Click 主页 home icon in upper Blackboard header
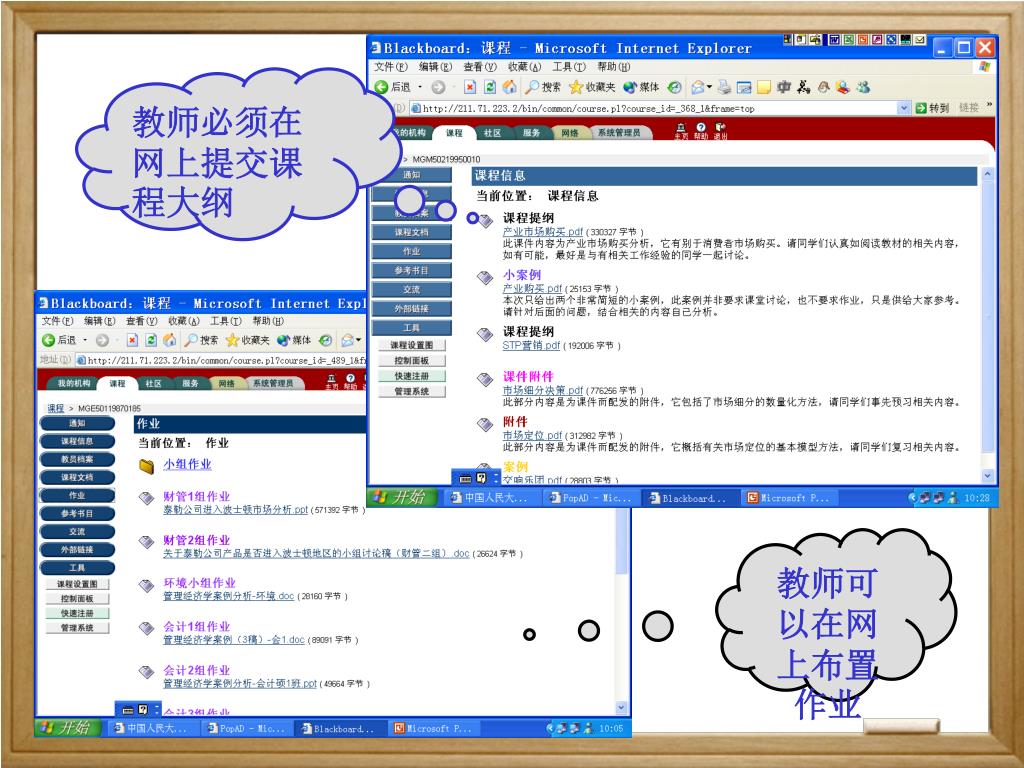 681,131
